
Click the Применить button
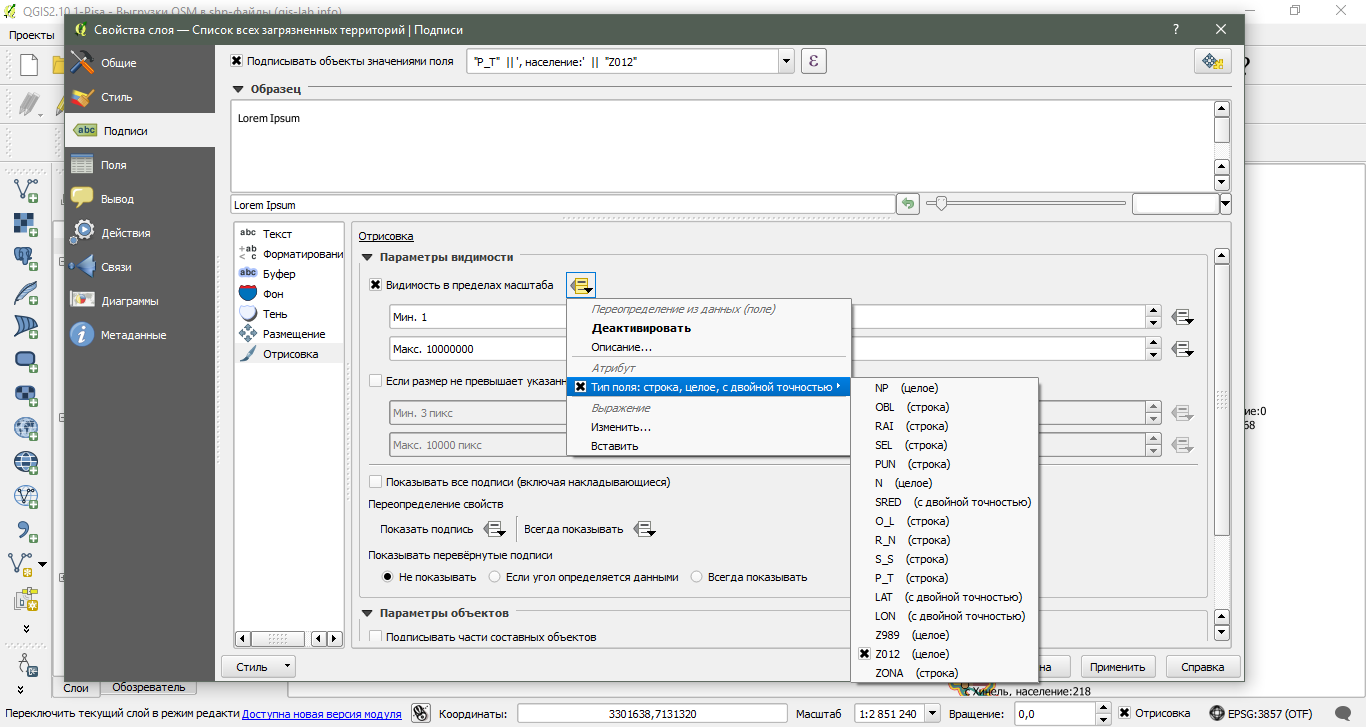1117,666
